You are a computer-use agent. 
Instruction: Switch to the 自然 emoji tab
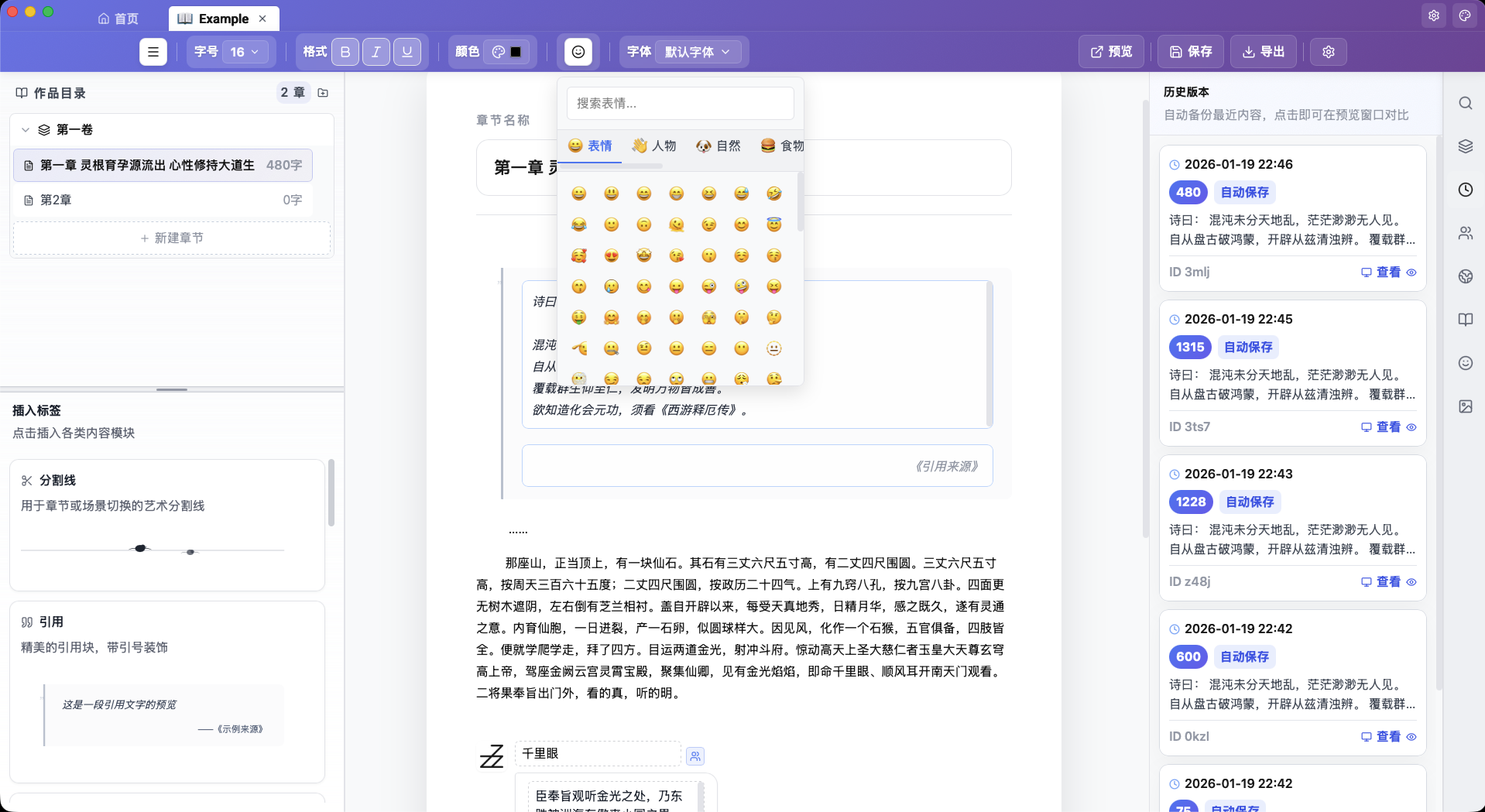coord(718,146)
